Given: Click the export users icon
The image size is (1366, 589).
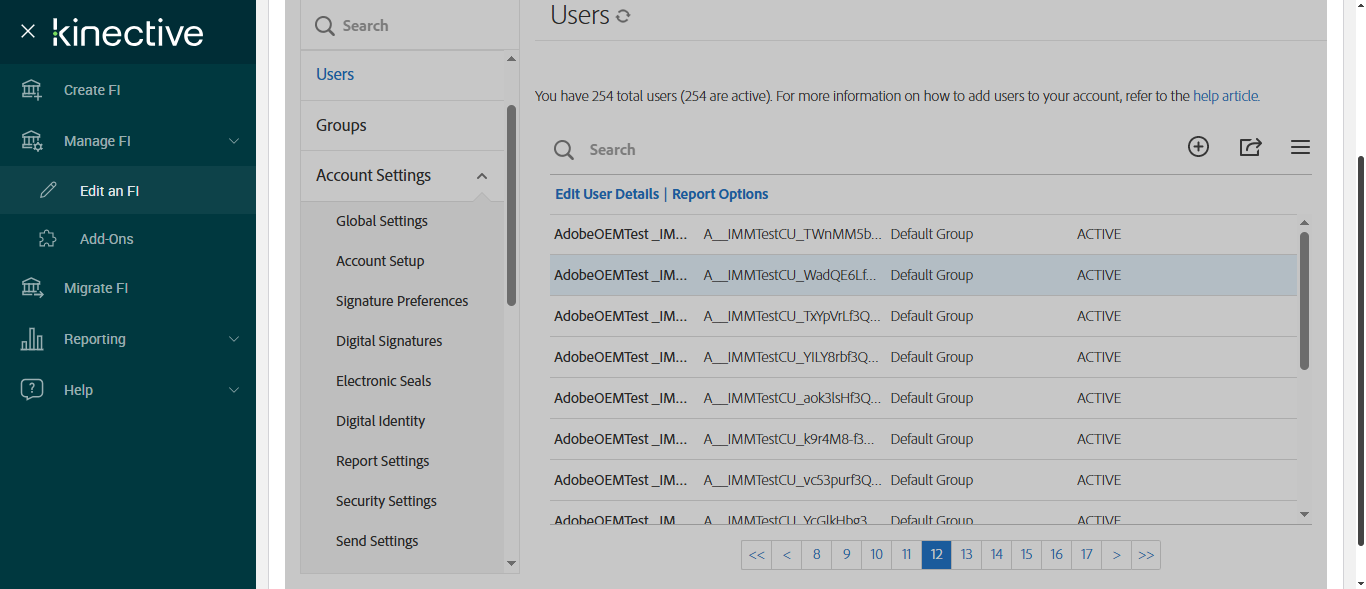Looking at the screenshot, I should tap(1250, 147).
